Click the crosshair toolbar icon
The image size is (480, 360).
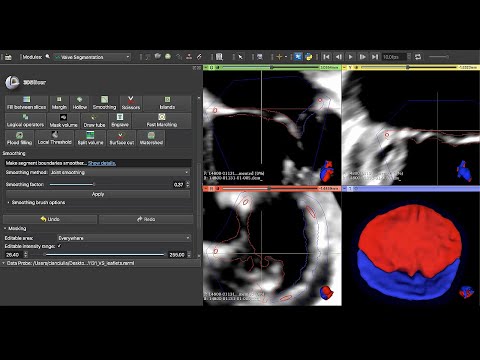click(279, 57)
